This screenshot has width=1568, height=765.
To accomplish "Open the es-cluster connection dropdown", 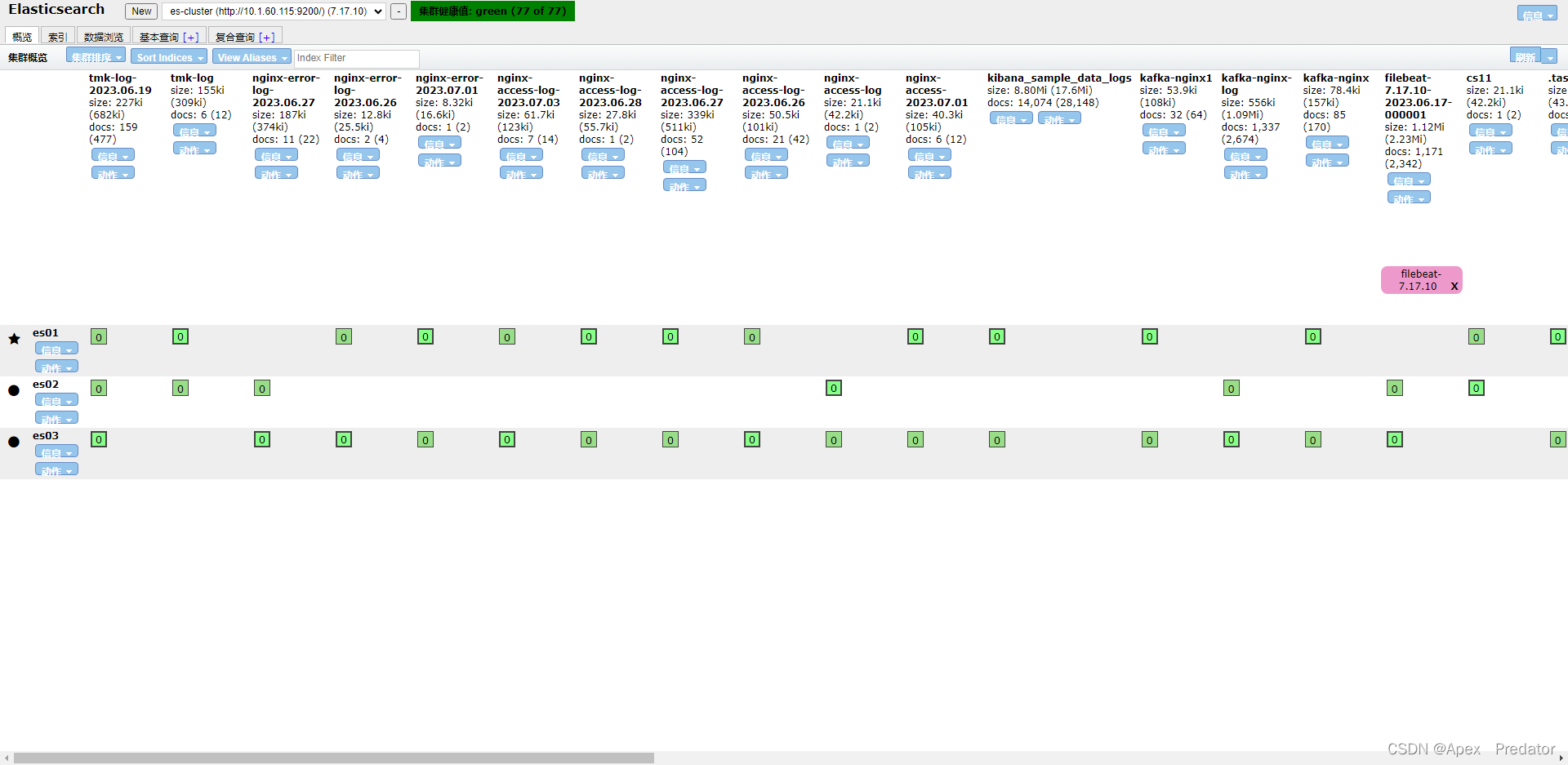I will 274,11.
